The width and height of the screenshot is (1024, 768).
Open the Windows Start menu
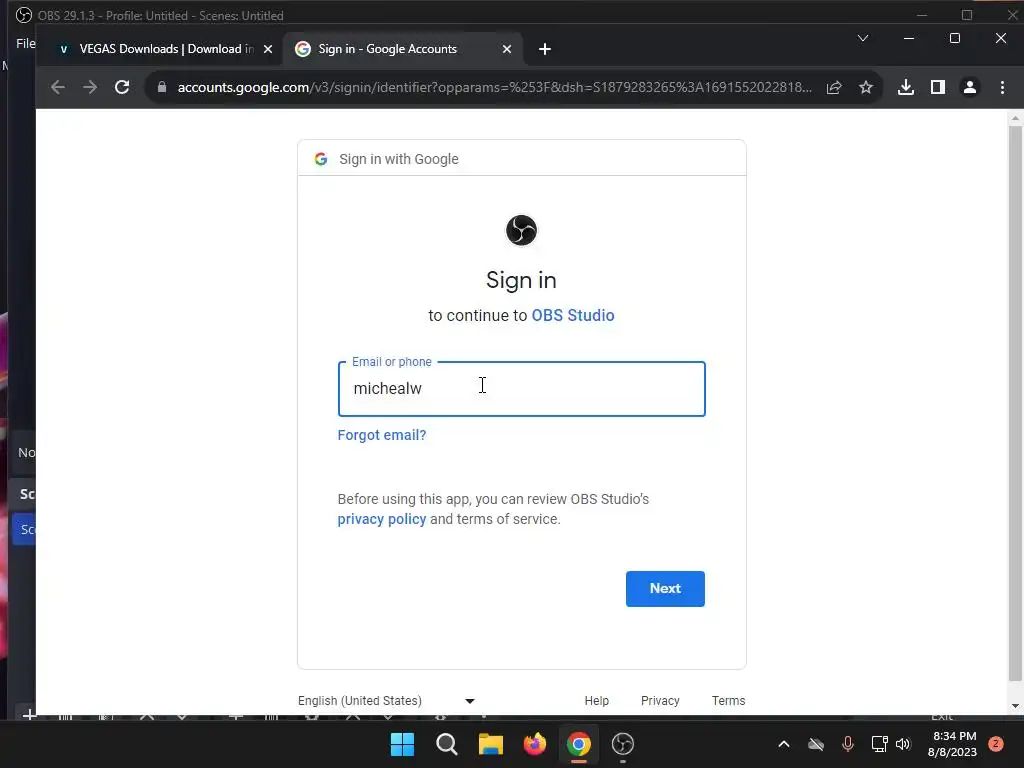pyautogui.click(x=402, y=744)
